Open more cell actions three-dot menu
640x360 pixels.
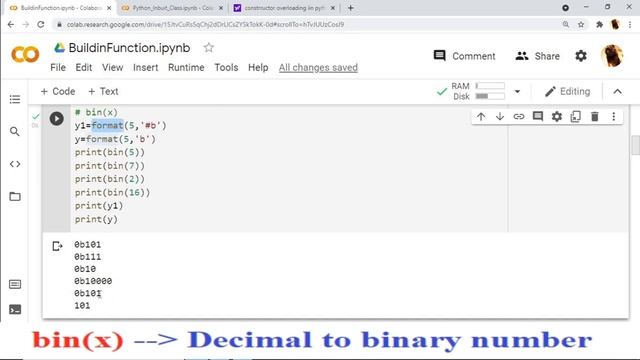point(613,117)
